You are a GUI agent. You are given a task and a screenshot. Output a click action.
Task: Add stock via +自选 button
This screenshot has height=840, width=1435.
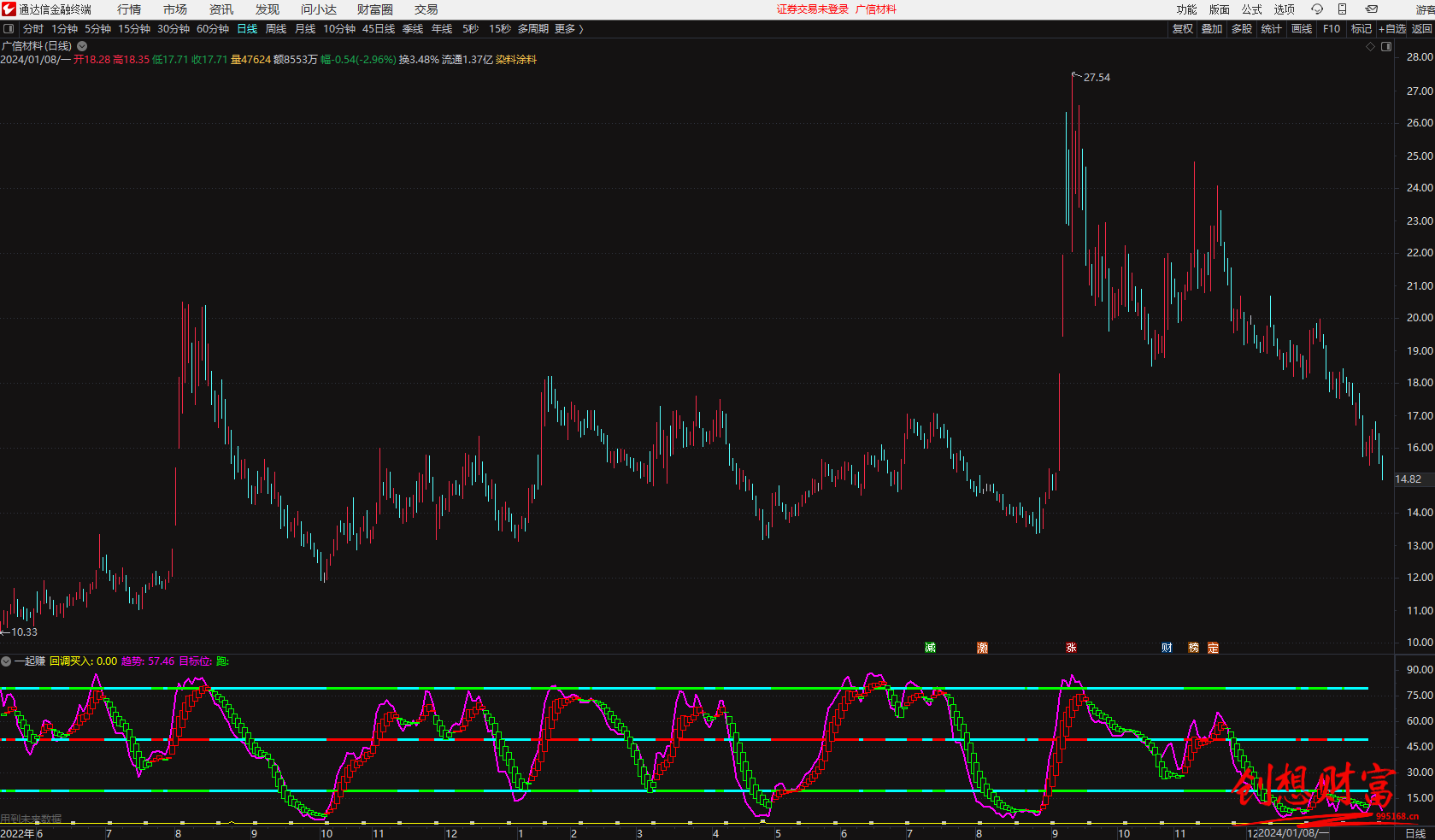point(1392,29)
